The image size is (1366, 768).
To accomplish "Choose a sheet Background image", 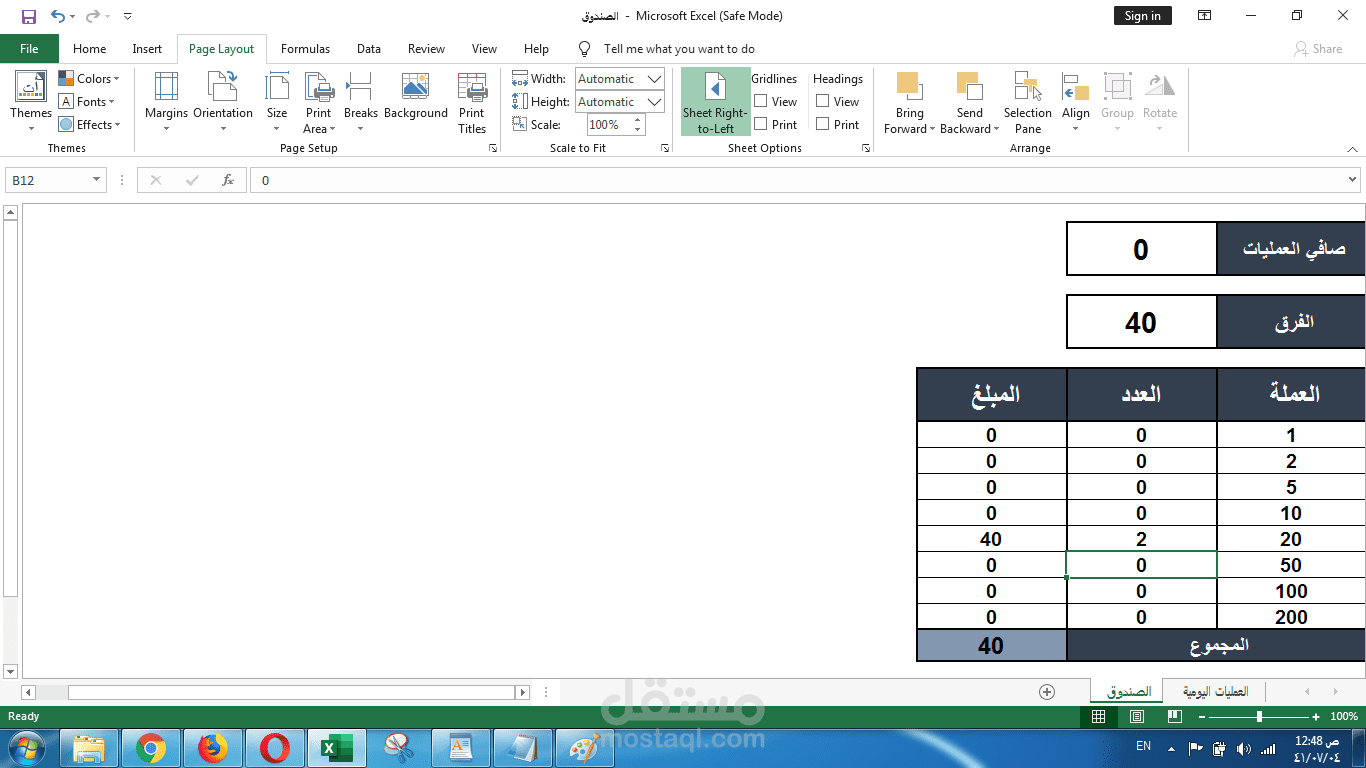I will (416, 96).
